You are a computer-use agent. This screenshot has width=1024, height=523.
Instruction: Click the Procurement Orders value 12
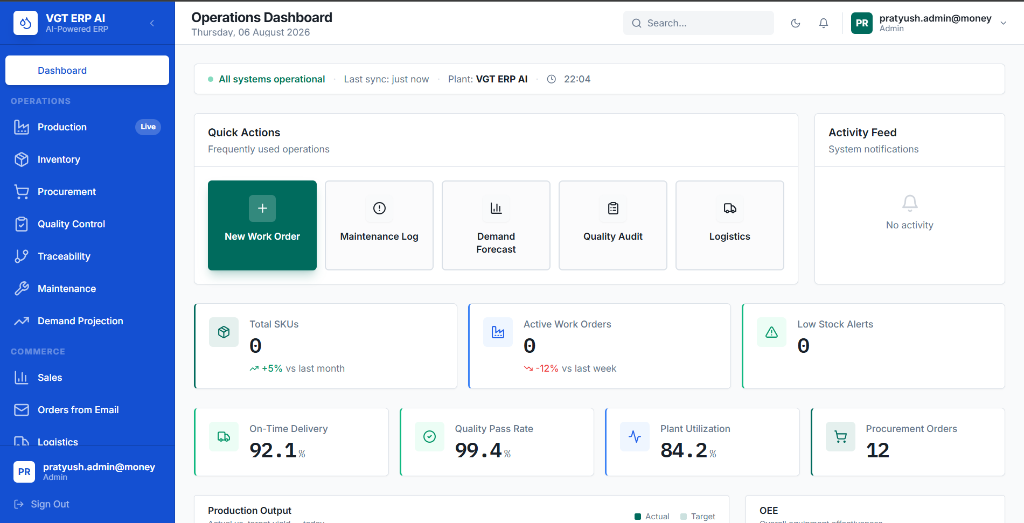point(878,450)
